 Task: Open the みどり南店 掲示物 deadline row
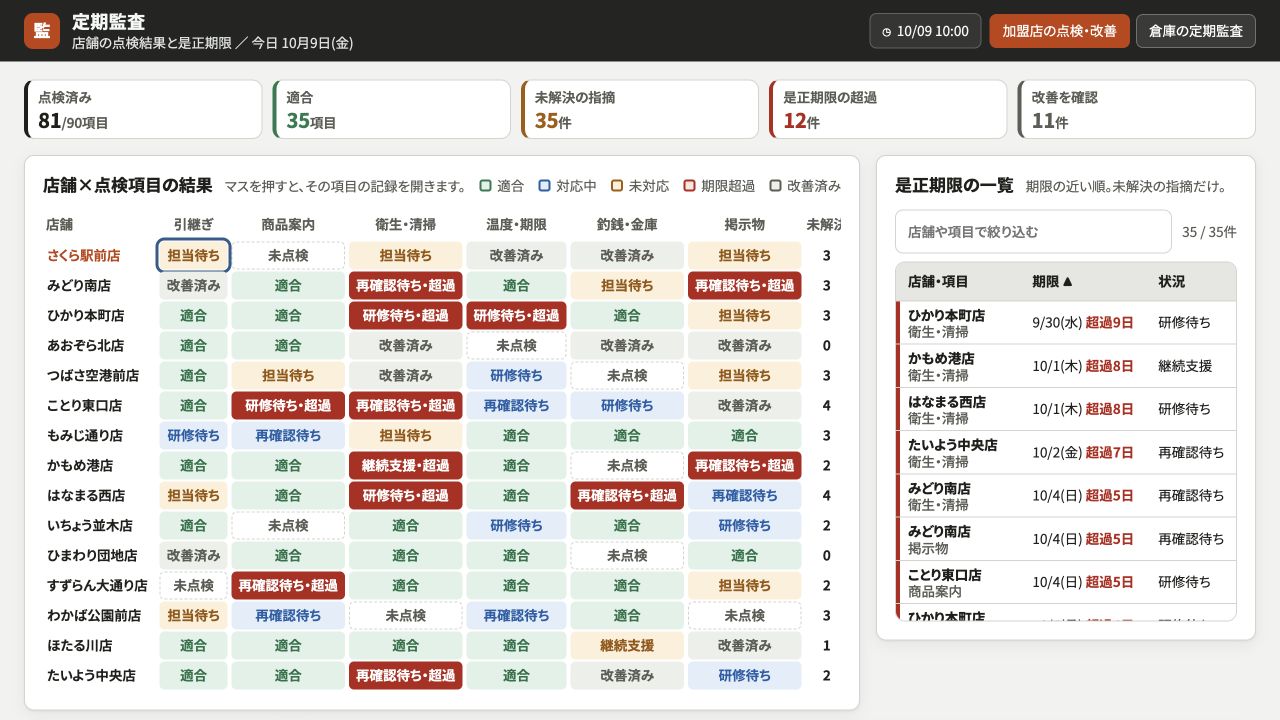[x=1066, y=539]
